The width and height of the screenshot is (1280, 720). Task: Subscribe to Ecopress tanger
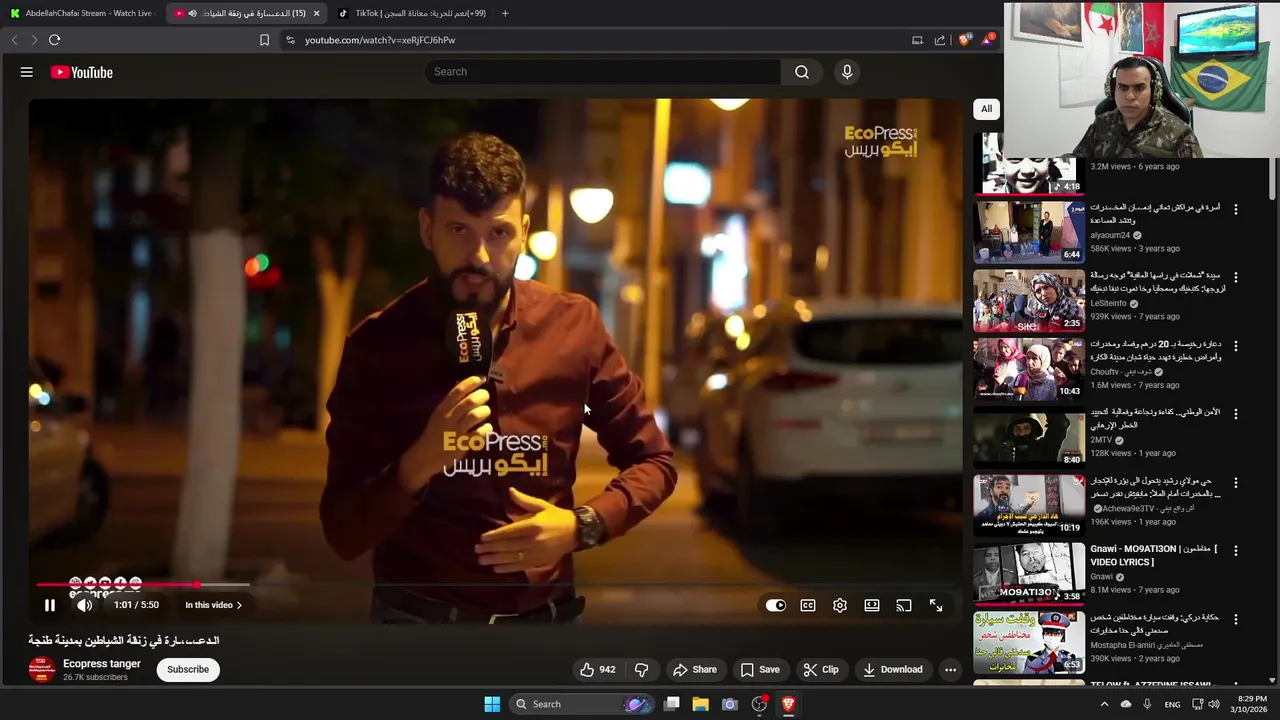[x=188, y=669]
